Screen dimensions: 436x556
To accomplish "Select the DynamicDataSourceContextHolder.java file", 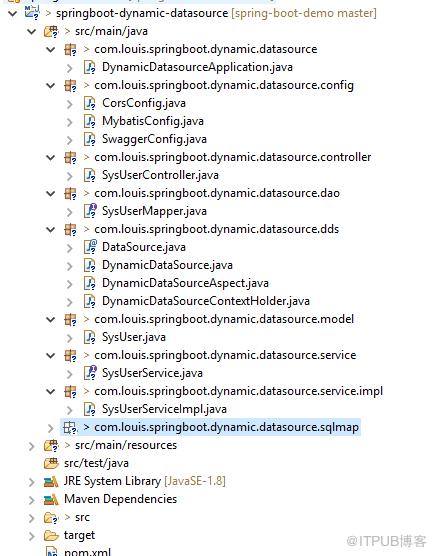I will click(206, 301).
